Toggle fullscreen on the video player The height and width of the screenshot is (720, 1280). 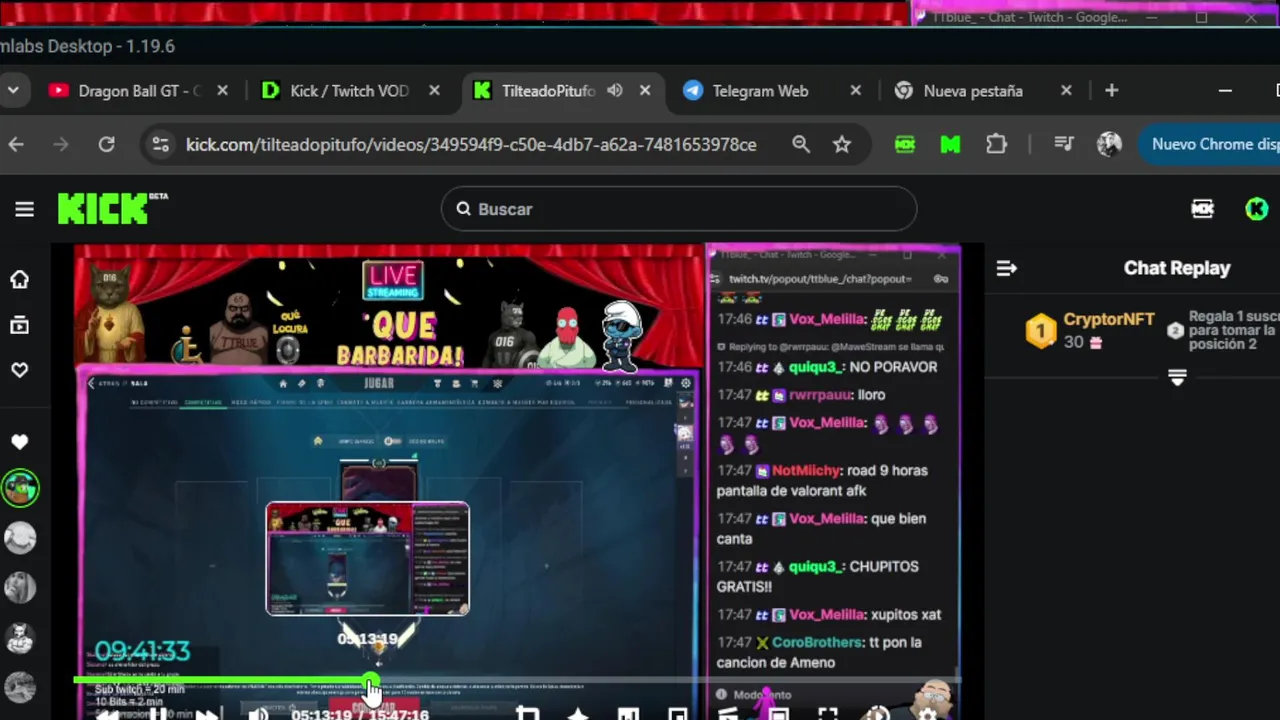(x=827, y=714)
